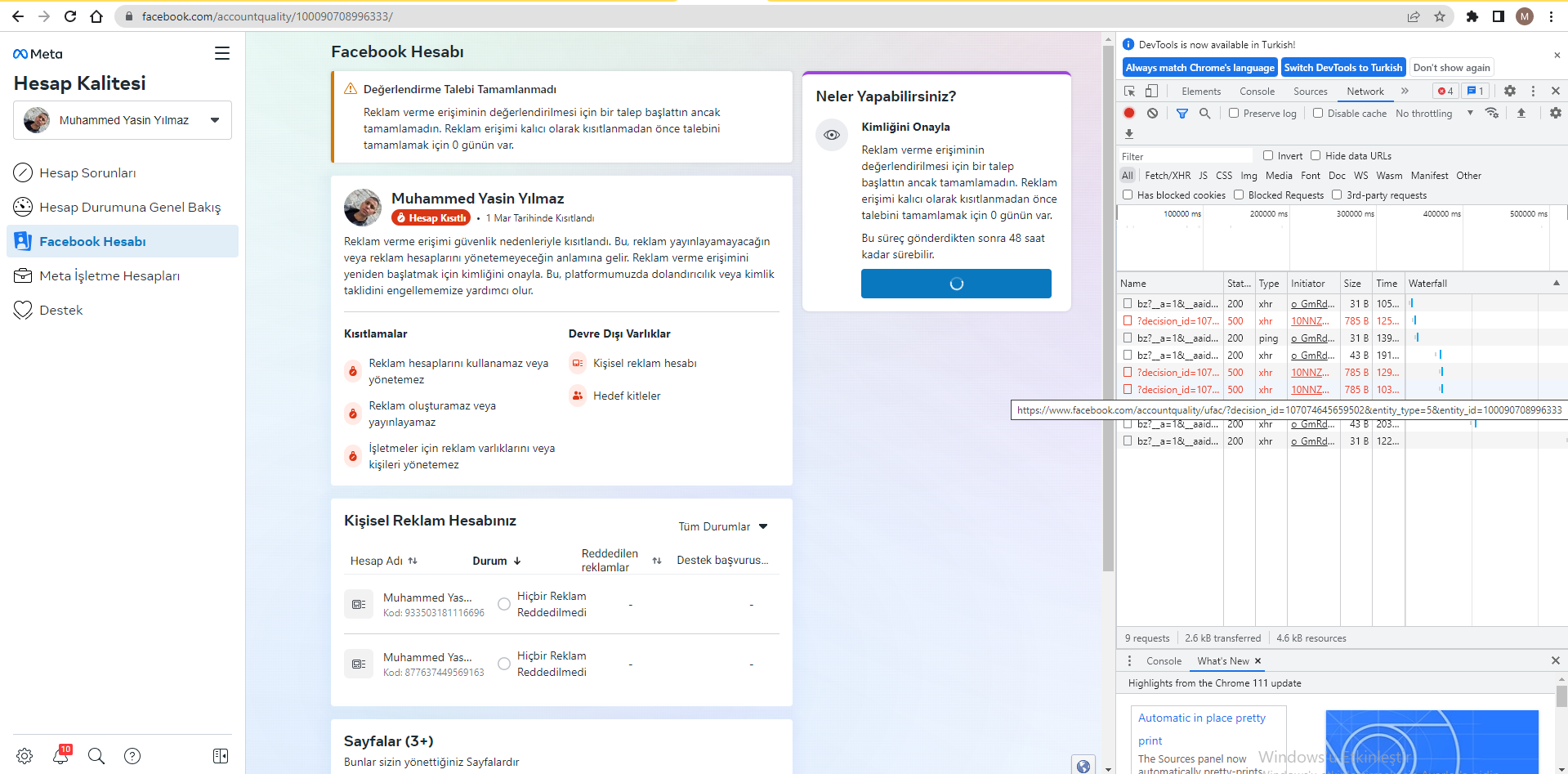Viewport: 1568px width, 774px height.
Task: Enable the Disable cache checkbox
Action: [1318, 113]
